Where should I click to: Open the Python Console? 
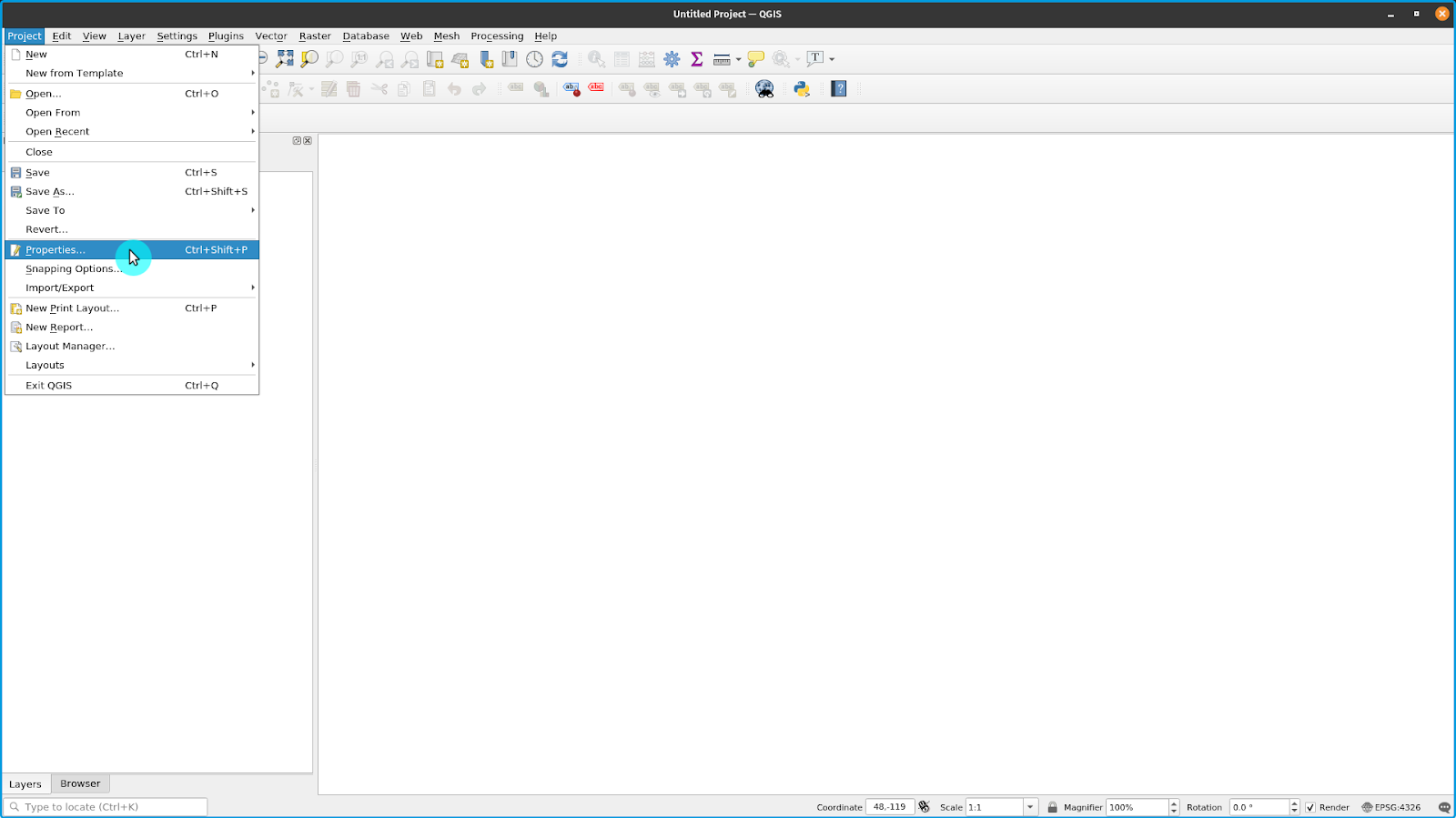802,88
